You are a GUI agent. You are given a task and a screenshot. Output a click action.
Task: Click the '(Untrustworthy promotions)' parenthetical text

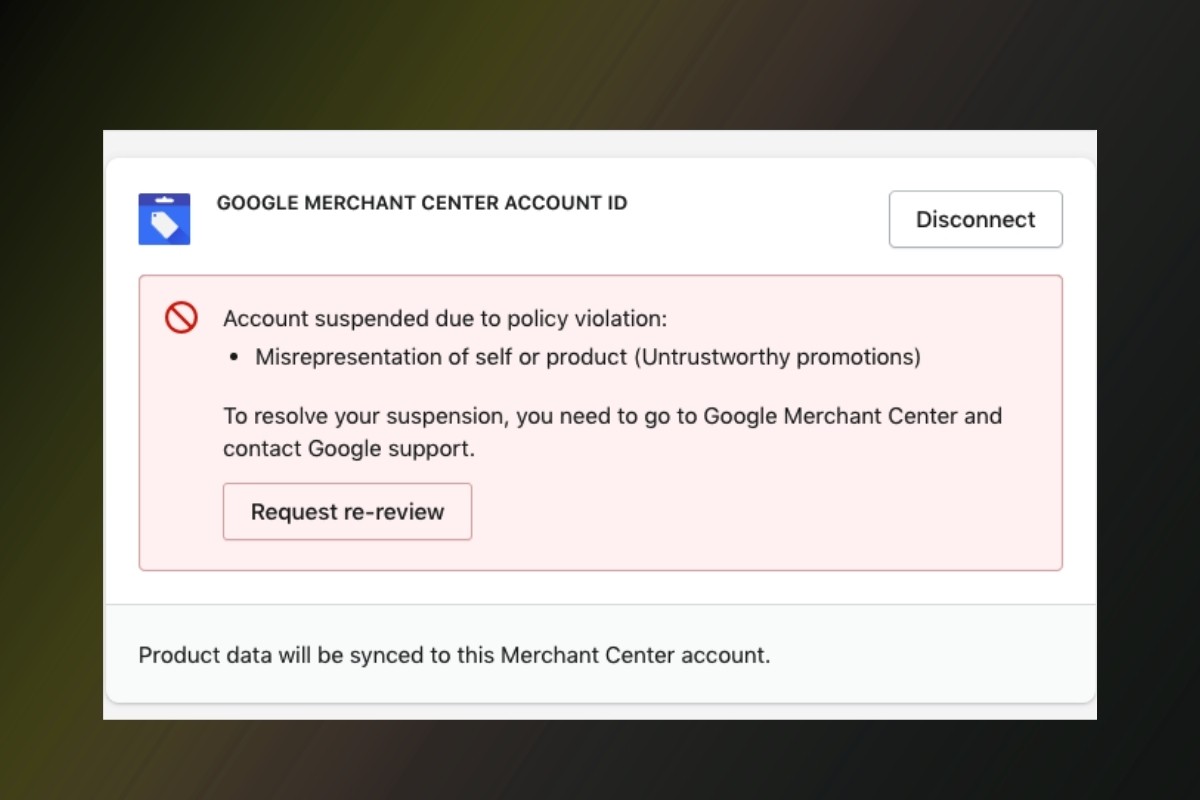[x=777, y=357]
